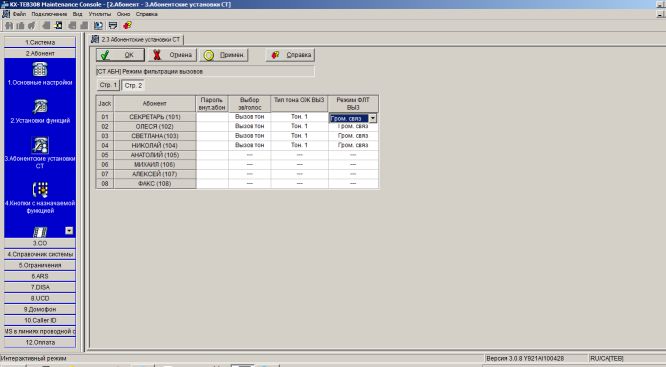Click the application icon beside Файл menu
The image size is (666, 367).
(6, 14)
